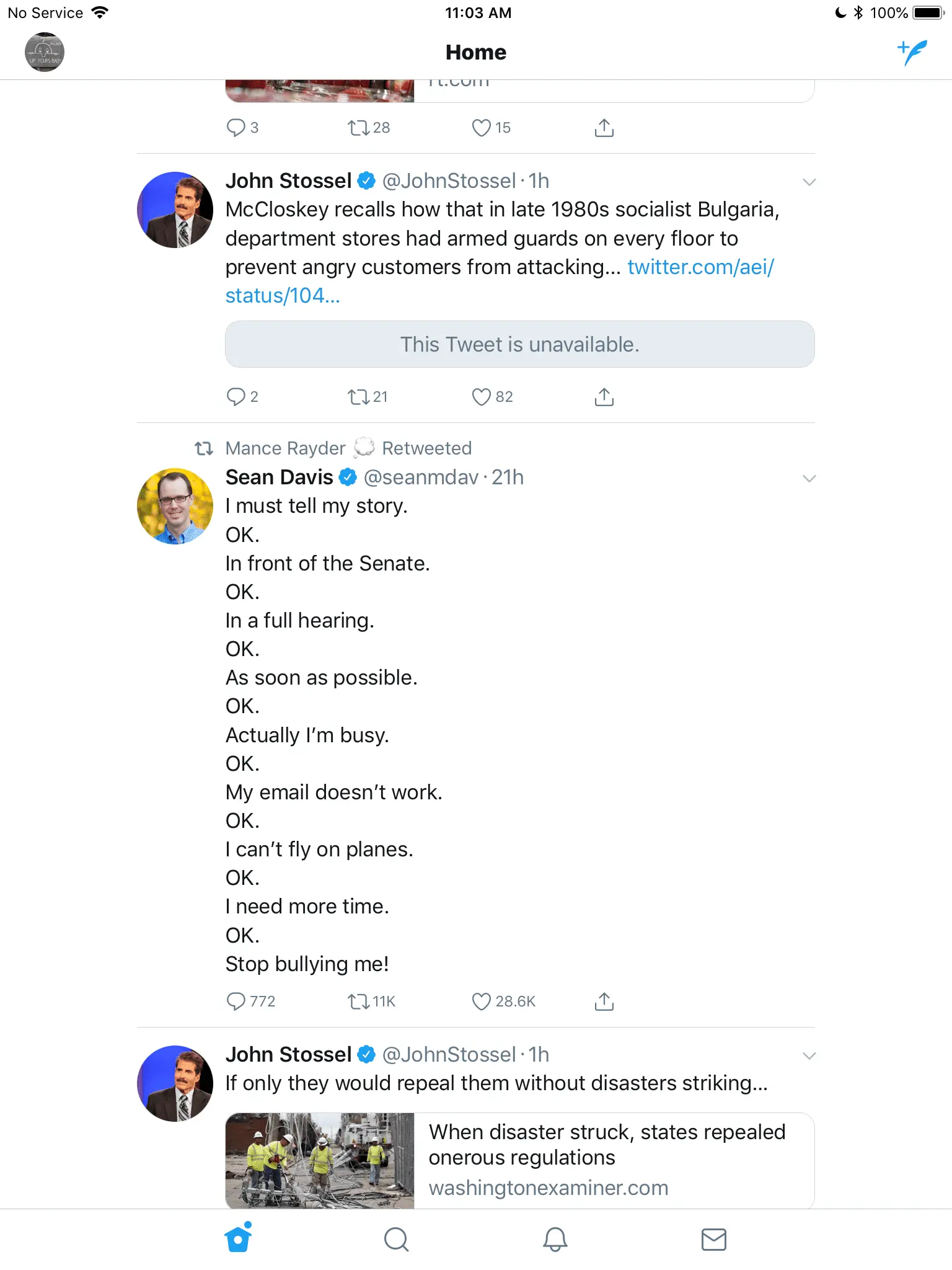Open chevron menu on Stossel's disaster tweet

pyautogui.click(x=809, y=1055)
